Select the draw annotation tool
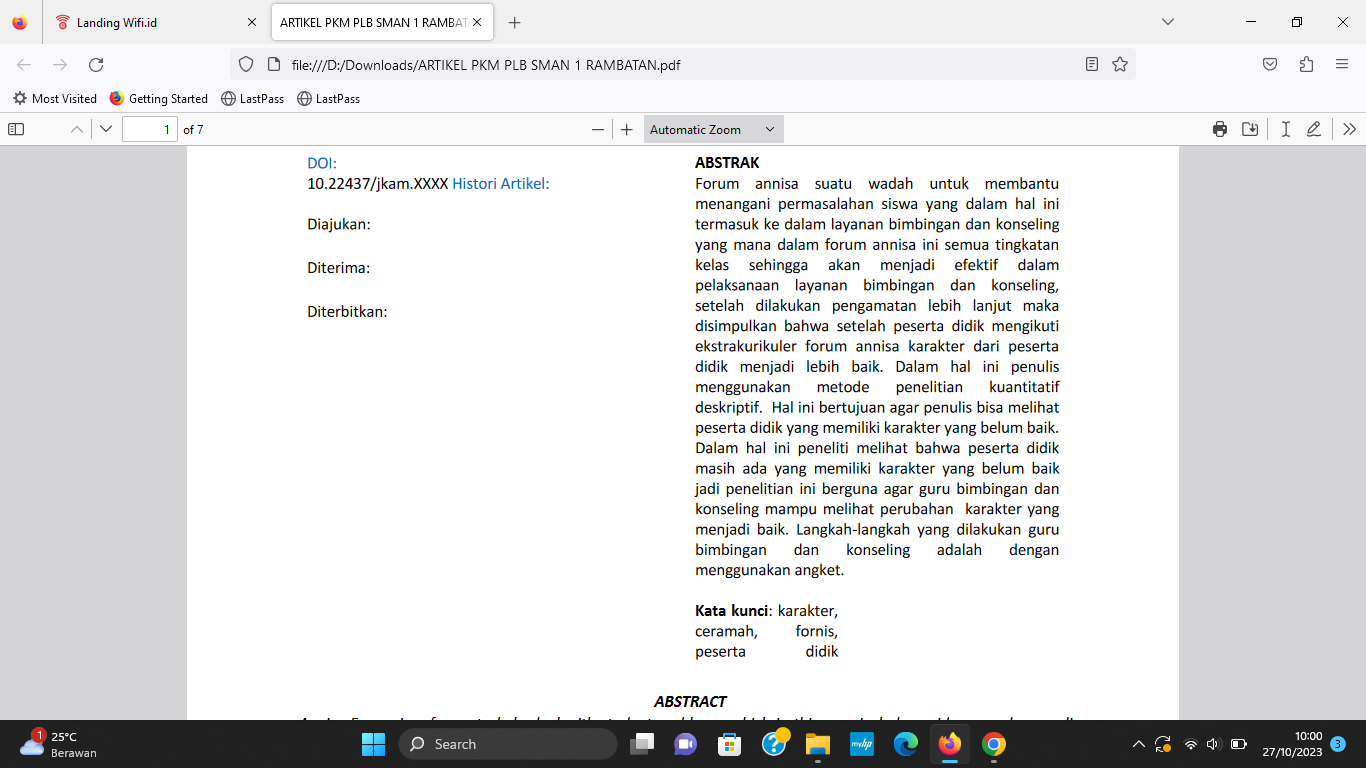 coord(1314,129)
